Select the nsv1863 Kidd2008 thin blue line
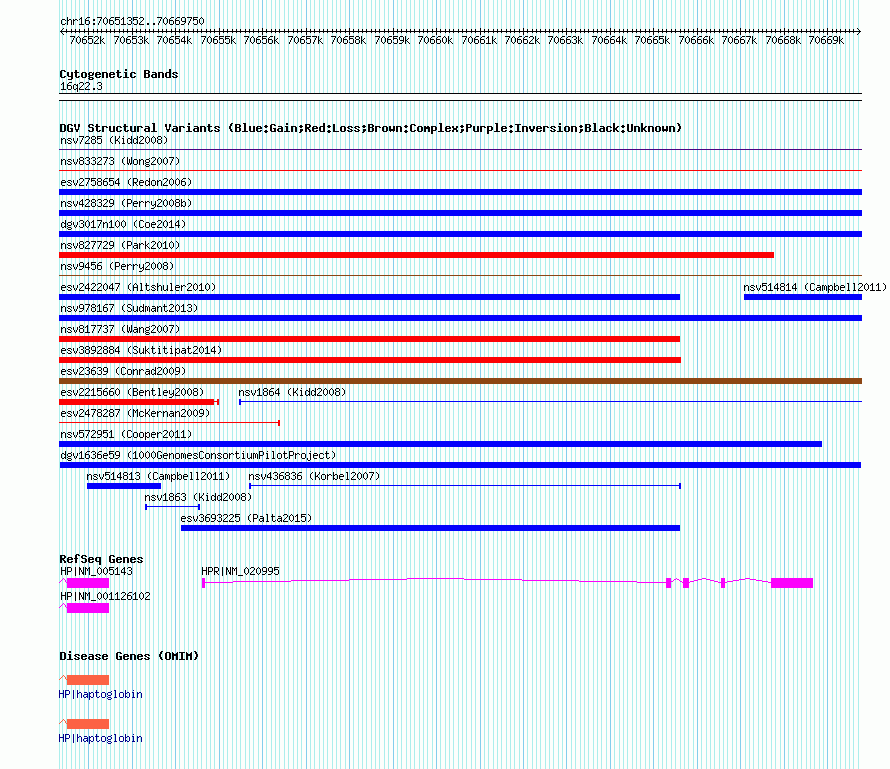 coord(173,507)
